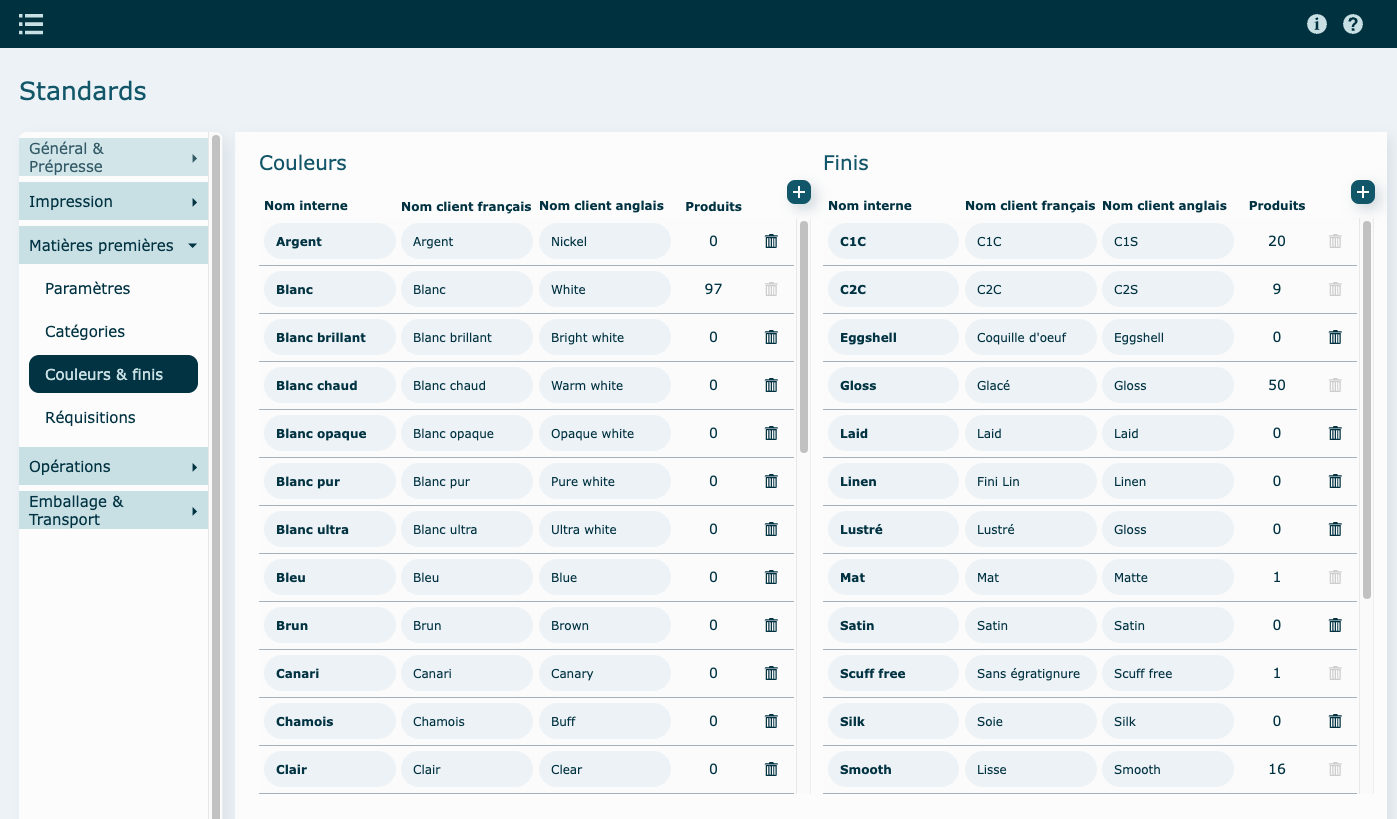The image size is (1397, 819).
Task: Trash the Blanc chaud color entry
Action: (771, 385)
